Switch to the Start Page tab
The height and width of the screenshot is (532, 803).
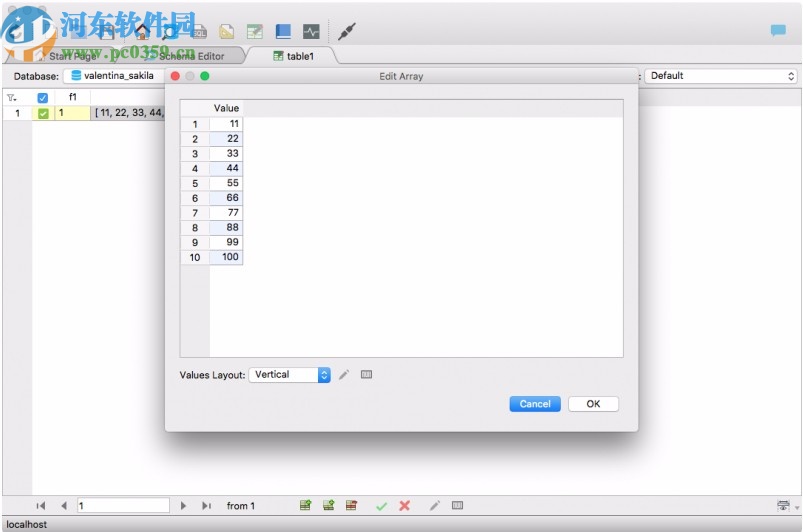72,56
